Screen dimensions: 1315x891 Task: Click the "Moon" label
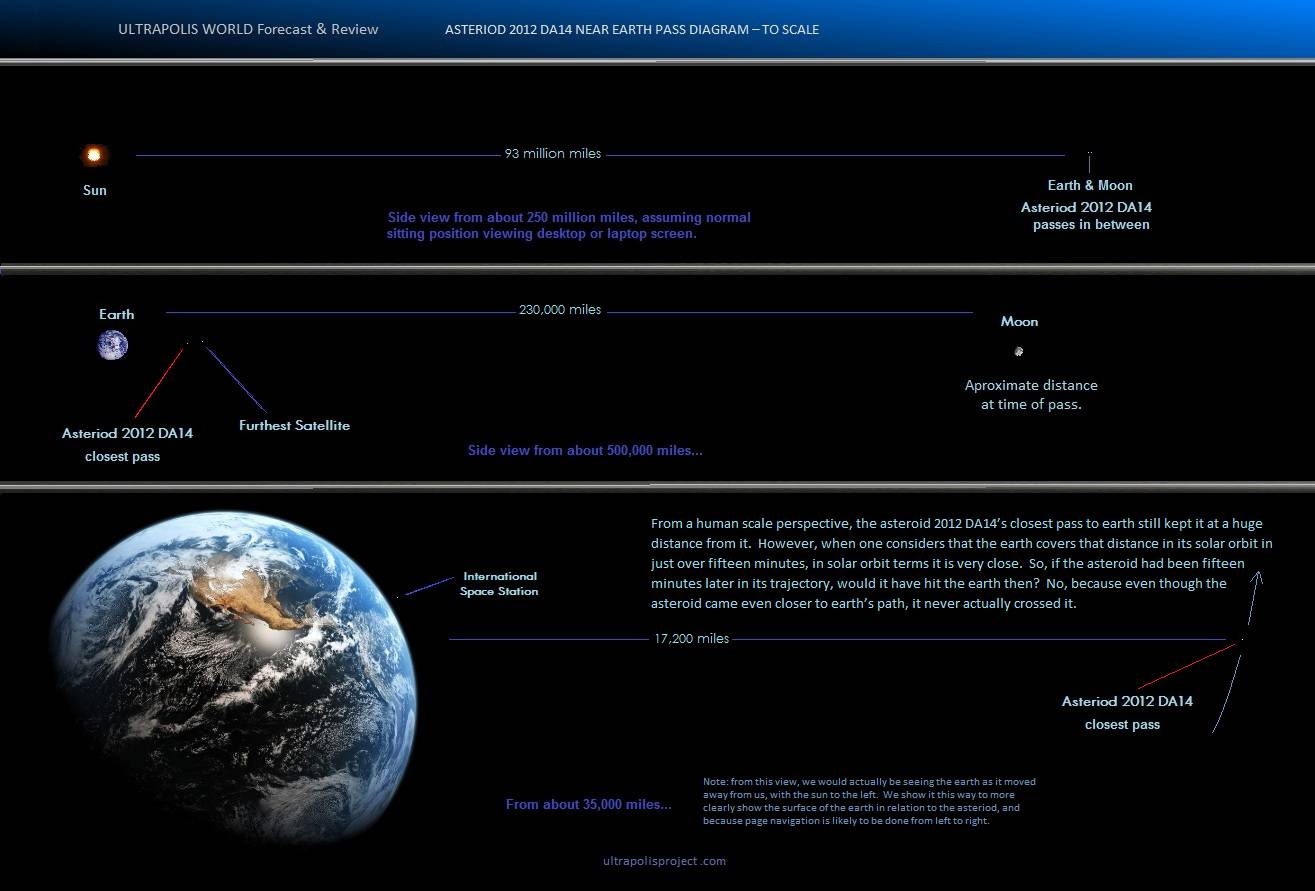(x=1019, y=321)
